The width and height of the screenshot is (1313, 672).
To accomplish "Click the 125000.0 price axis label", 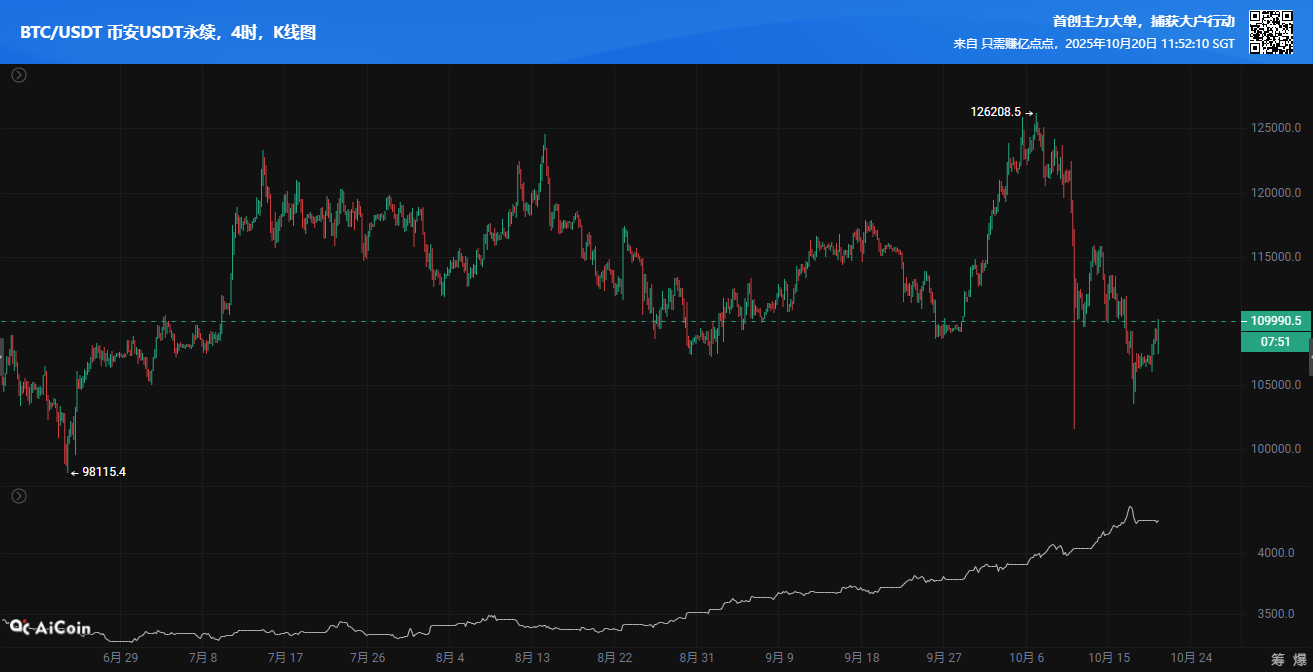I will [1275, 129].
